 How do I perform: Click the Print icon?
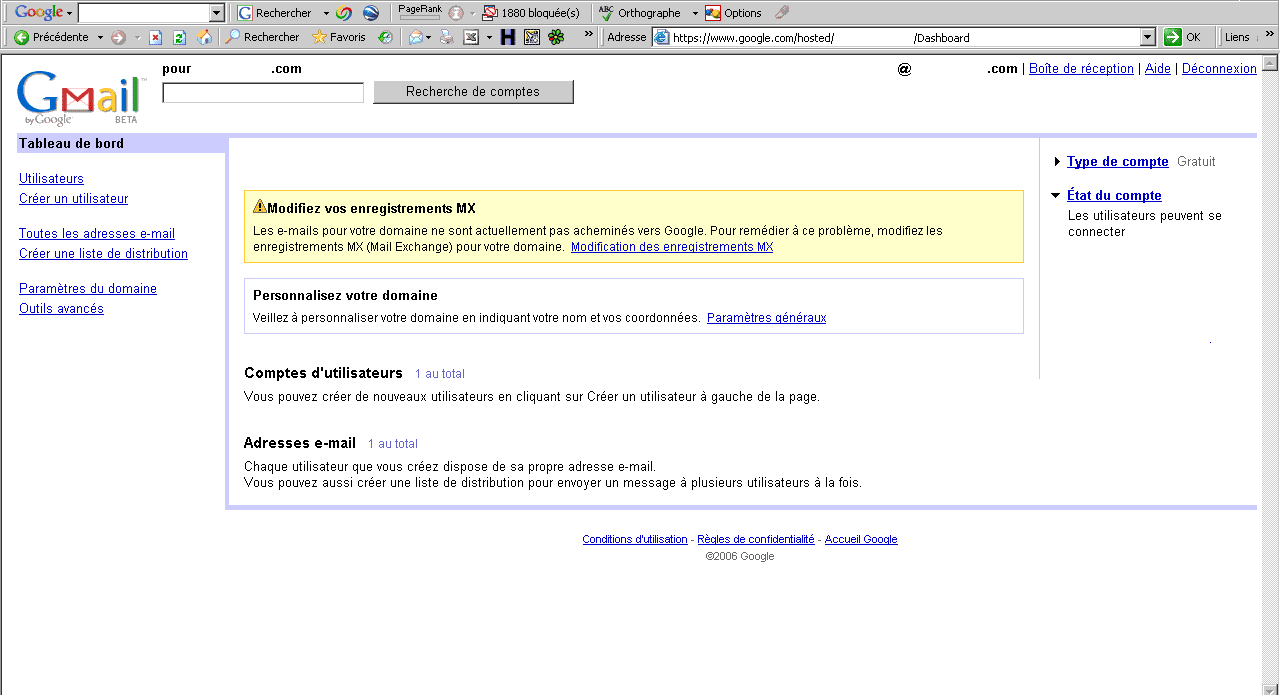pos(447,37)
